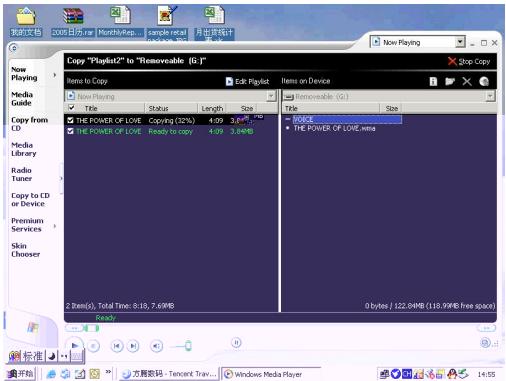This screenshot has width=506, height=381.
Task: Click the Stop playback button
Action: (93, 346)
